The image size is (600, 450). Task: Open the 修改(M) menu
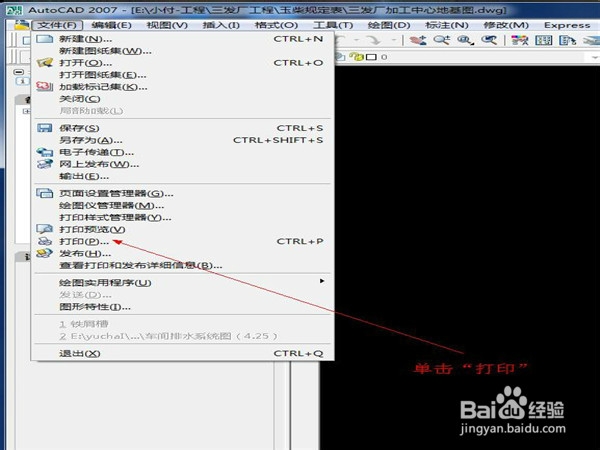[506, 25]
